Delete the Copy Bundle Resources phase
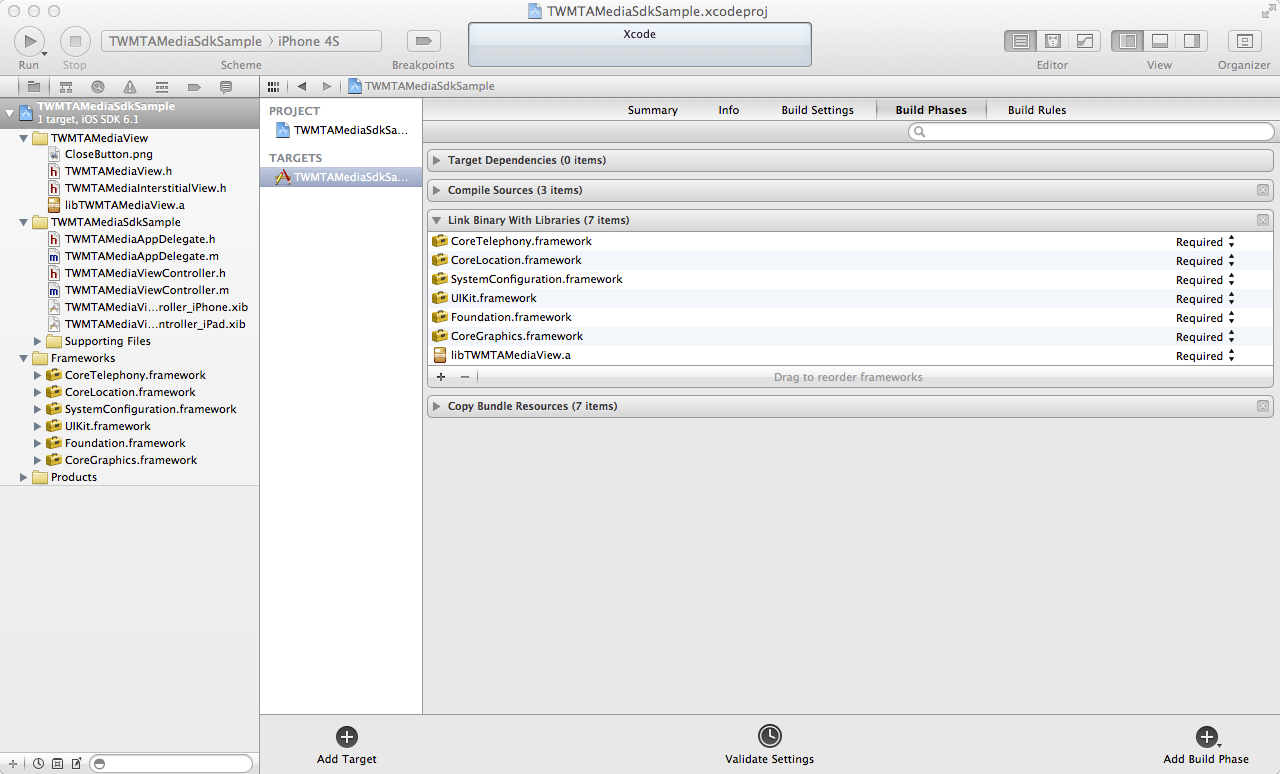1280x774 pixels. tap(1263, 406)
